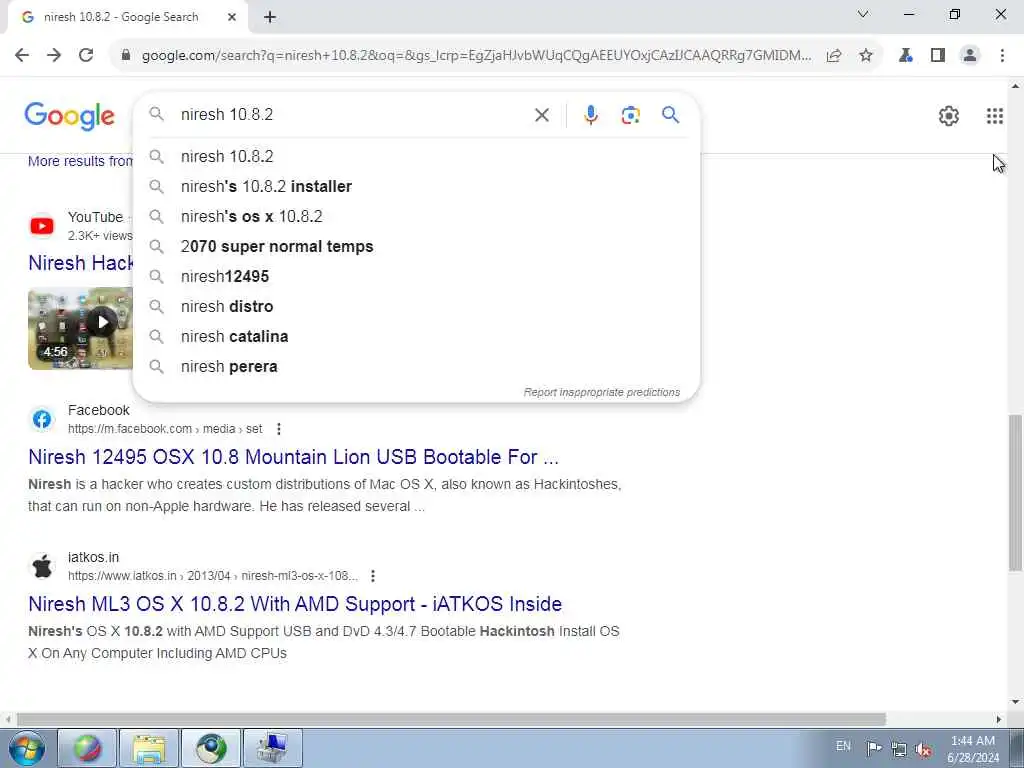Toggle the browser side panel
This screenshot has width=1024, height=768.
(938, 56)
